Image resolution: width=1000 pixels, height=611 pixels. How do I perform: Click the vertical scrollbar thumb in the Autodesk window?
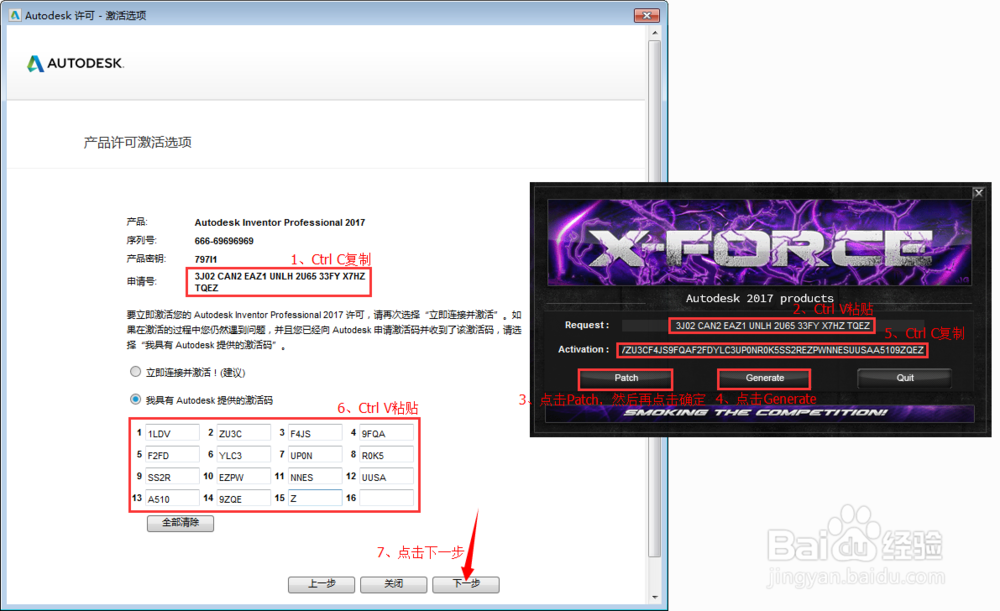[654, 298]
